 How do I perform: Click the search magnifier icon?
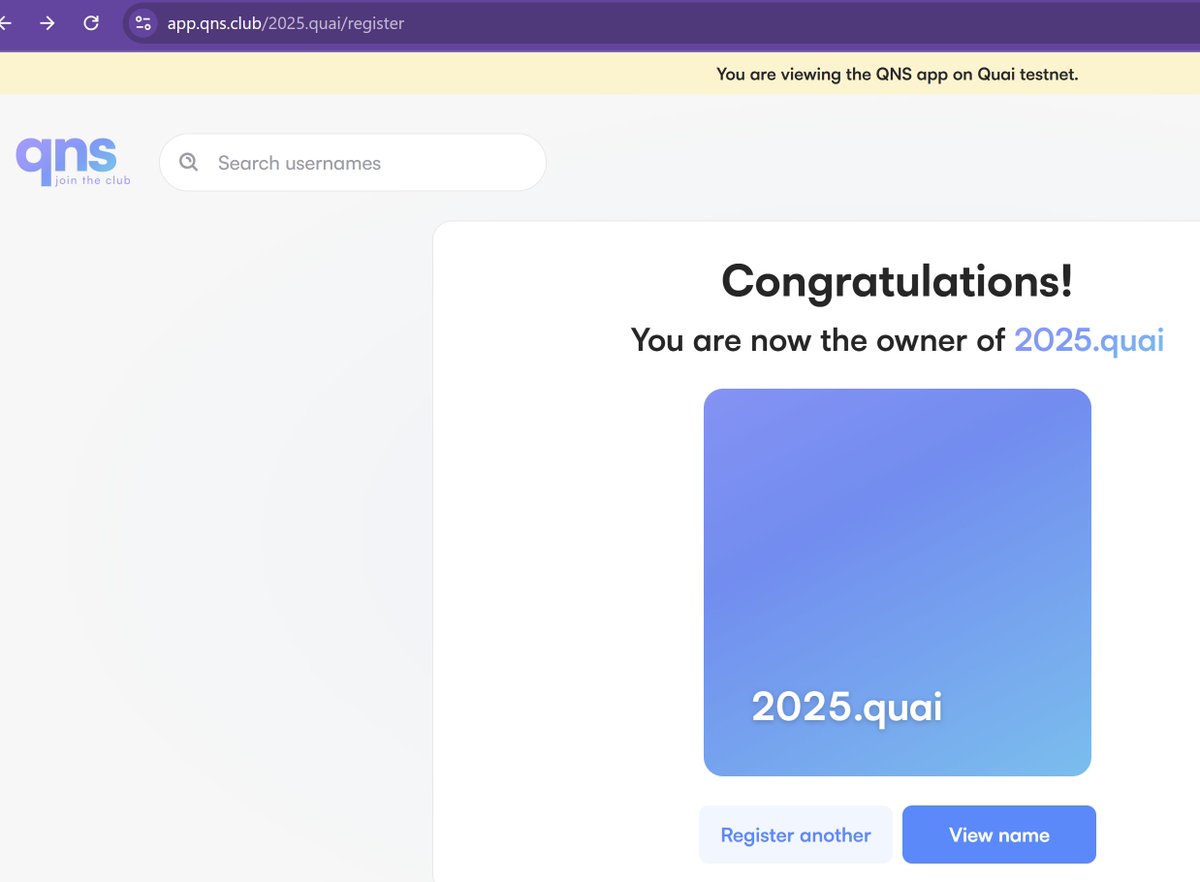click(x=188, y=162)
